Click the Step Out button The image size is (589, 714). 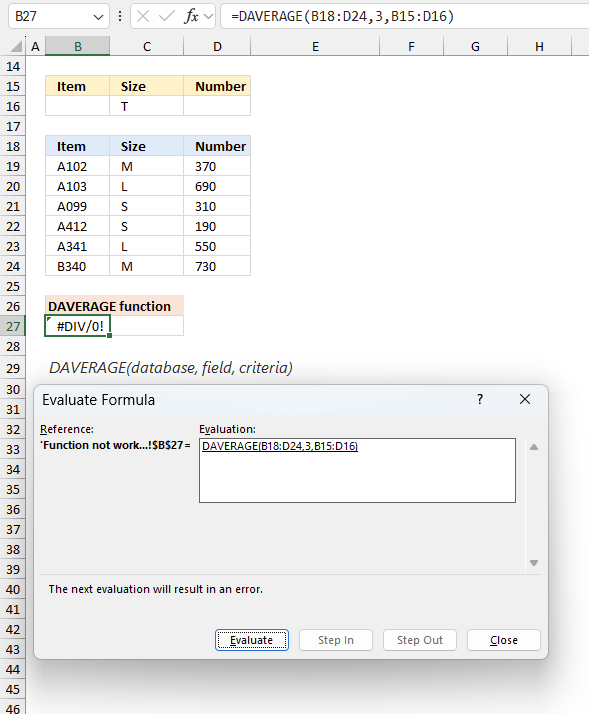click(x=420, y=640)
